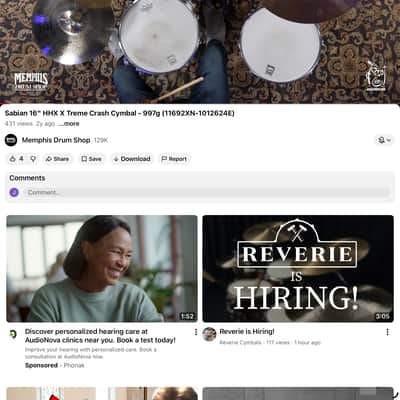Screen dimensions: 400x400
Task: Open notification bell subscription dropdown
Action: [384, 140]
